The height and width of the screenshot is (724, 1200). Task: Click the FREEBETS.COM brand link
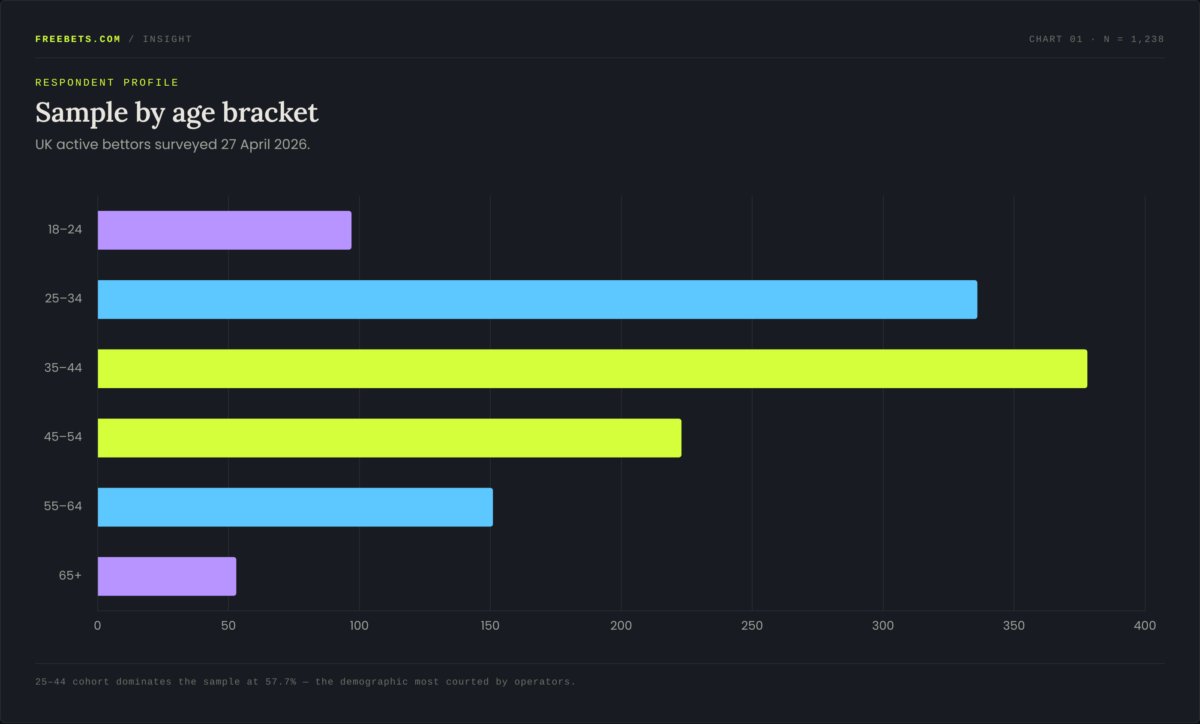click(x=78, y=39)
